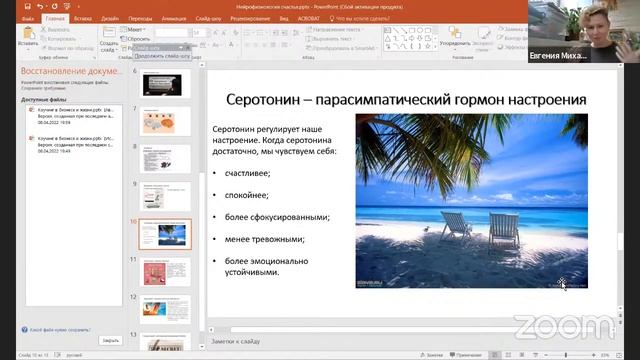
Task: Select the triangle shape in shapes gallery
Action: (x=387, y=38)
